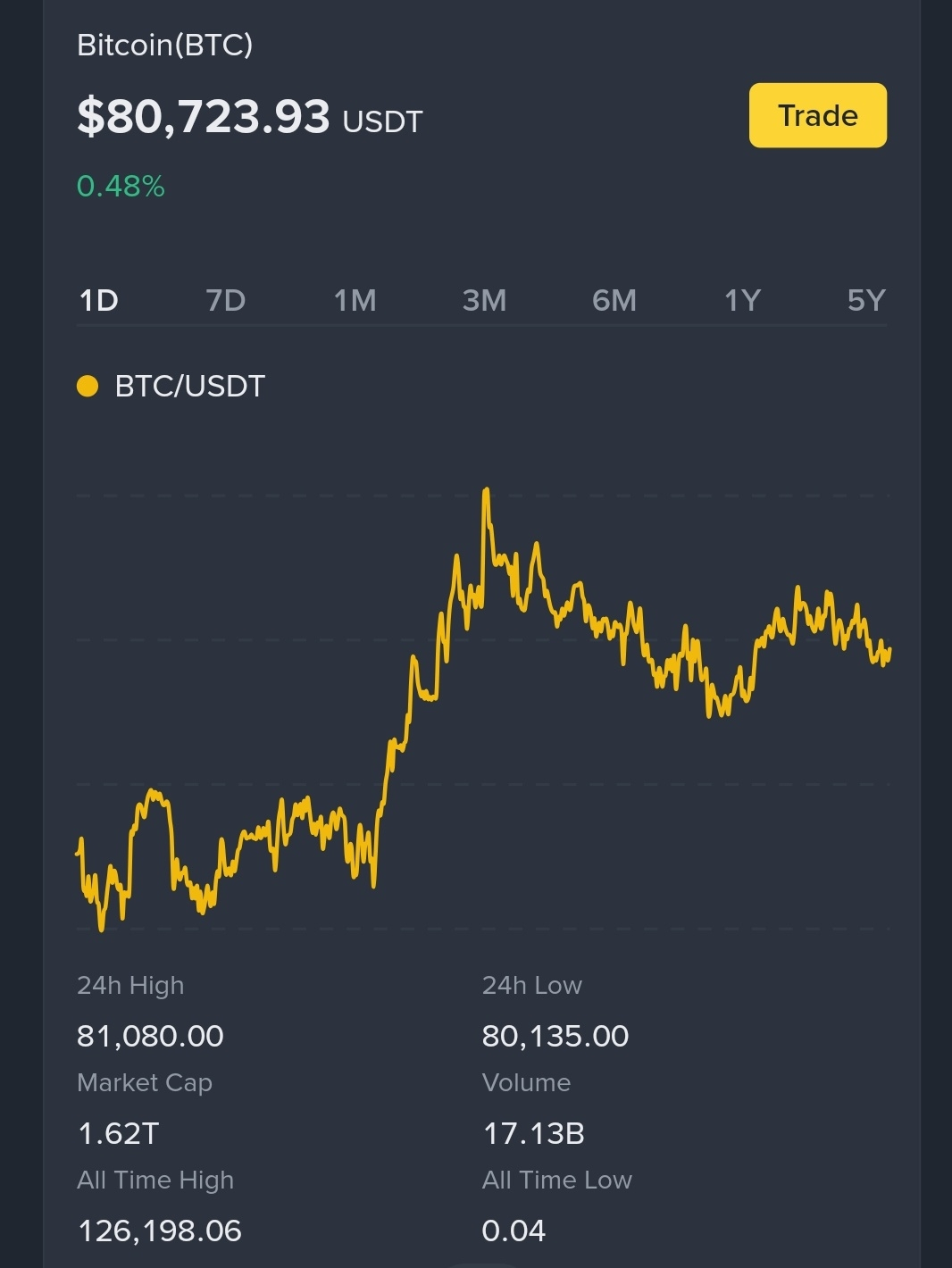Tap the Market Cap value 1.62T
Screen dimensions: 952x1268
point(119,1133)
